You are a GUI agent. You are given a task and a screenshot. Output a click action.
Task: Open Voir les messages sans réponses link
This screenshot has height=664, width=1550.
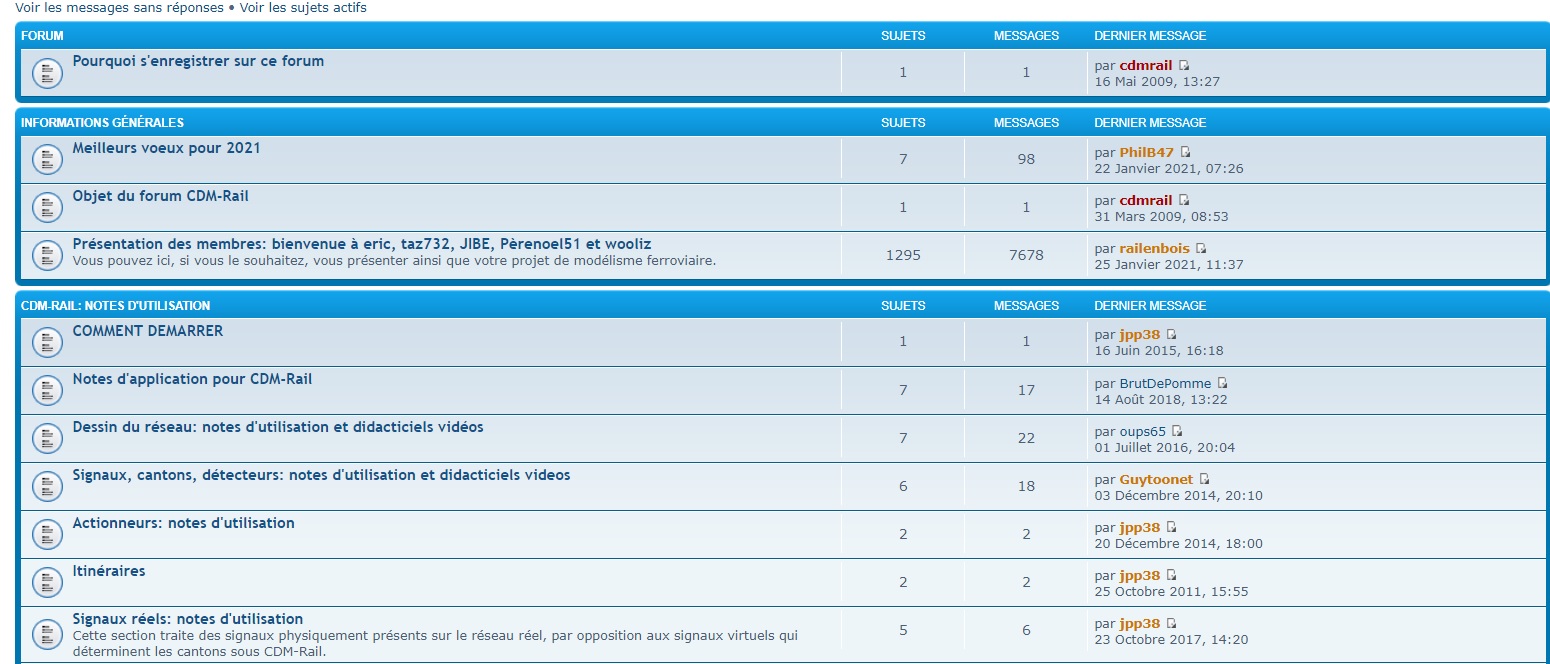click(x=120, y=8)
